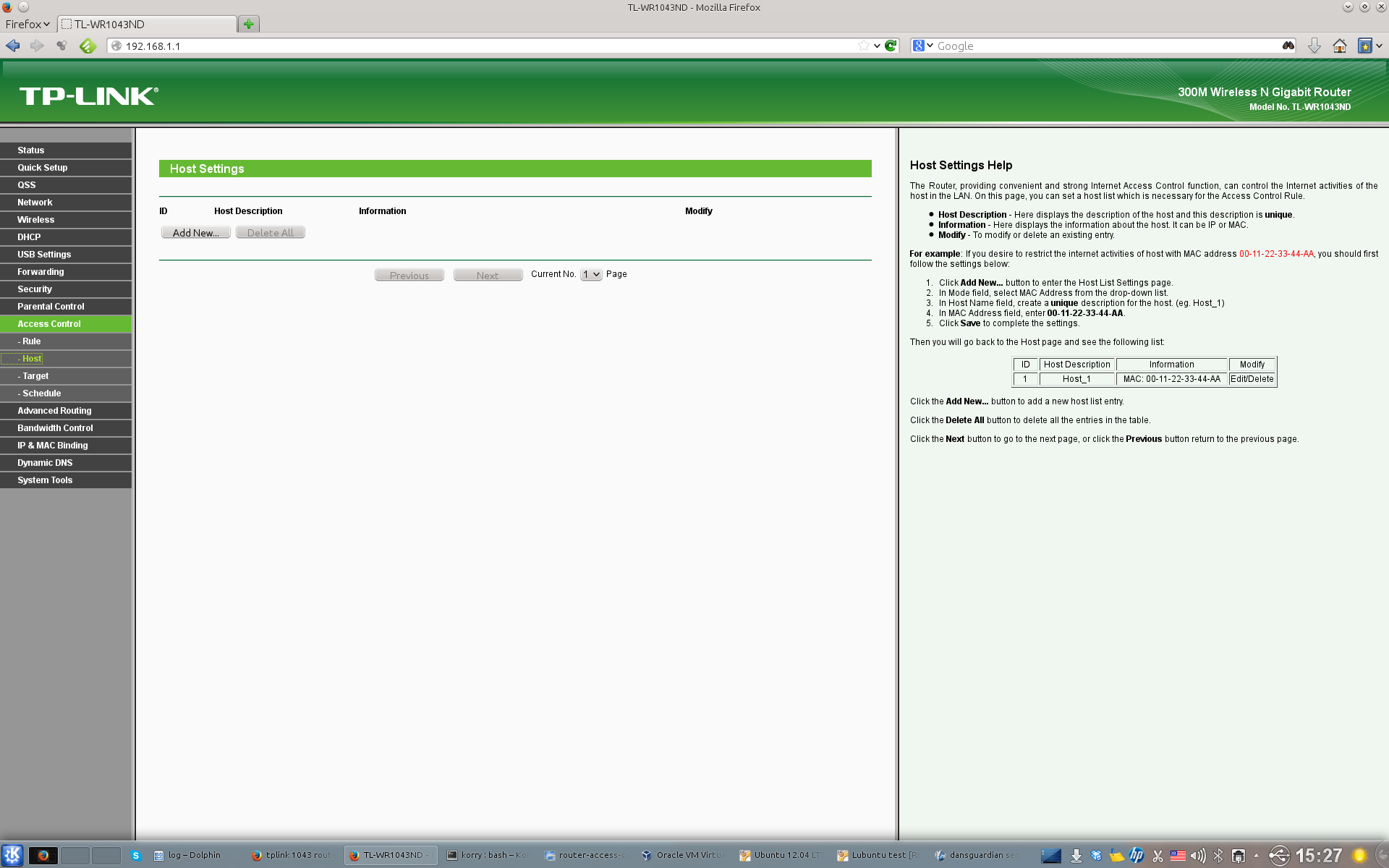Open the Current No. page dropdown
Viewport: 1389px width, 868px height.
point(591,274)
